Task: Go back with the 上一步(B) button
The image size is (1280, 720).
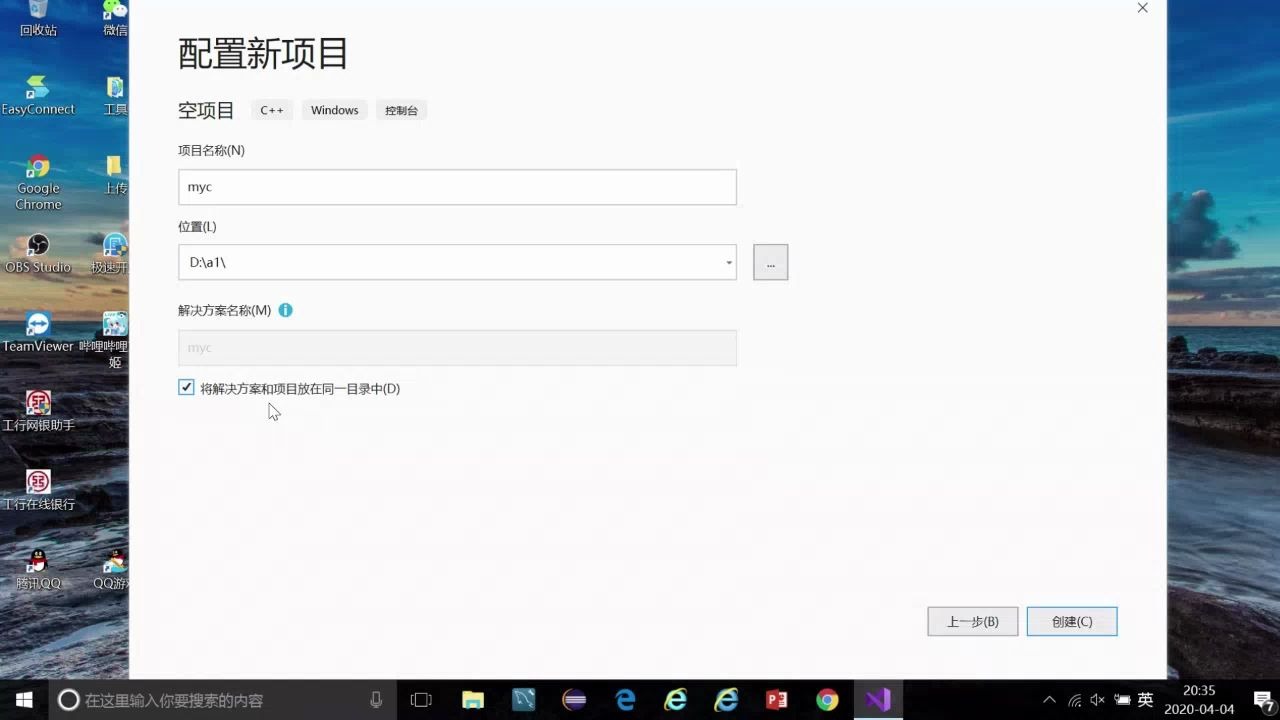Action: coord(972,621)
